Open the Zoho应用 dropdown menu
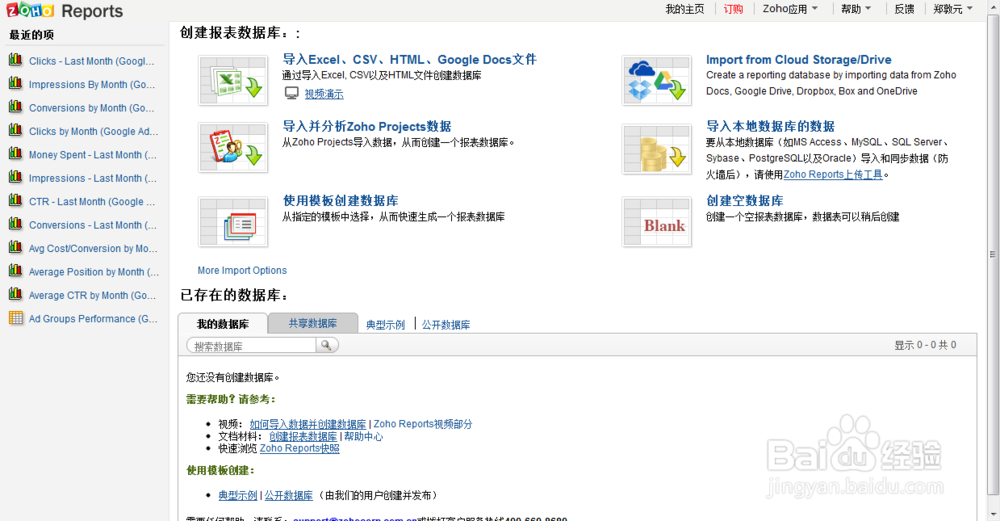Viewport: 1000px width, 521px height. (790, 9)
